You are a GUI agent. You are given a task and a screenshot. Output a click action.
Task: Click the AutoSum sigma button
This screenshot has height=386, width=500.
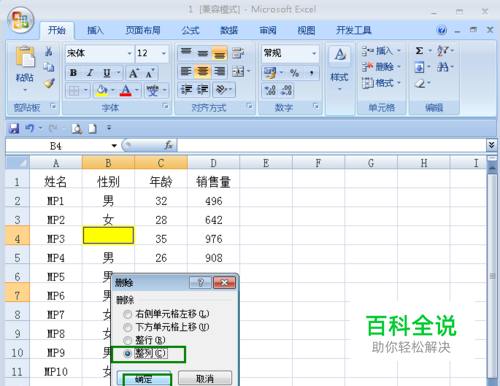coord(419,51)
